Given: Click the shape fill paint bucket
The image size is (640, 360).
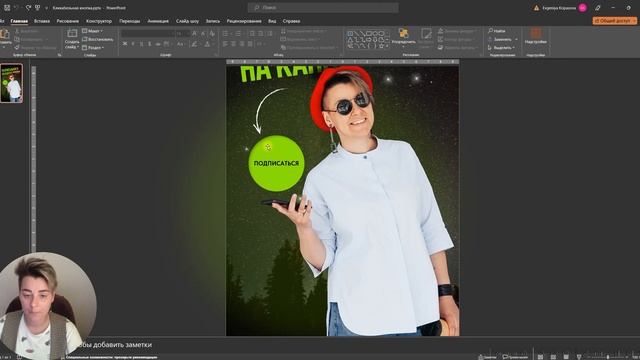Looking at the screenshot, I should coord(441,31).
